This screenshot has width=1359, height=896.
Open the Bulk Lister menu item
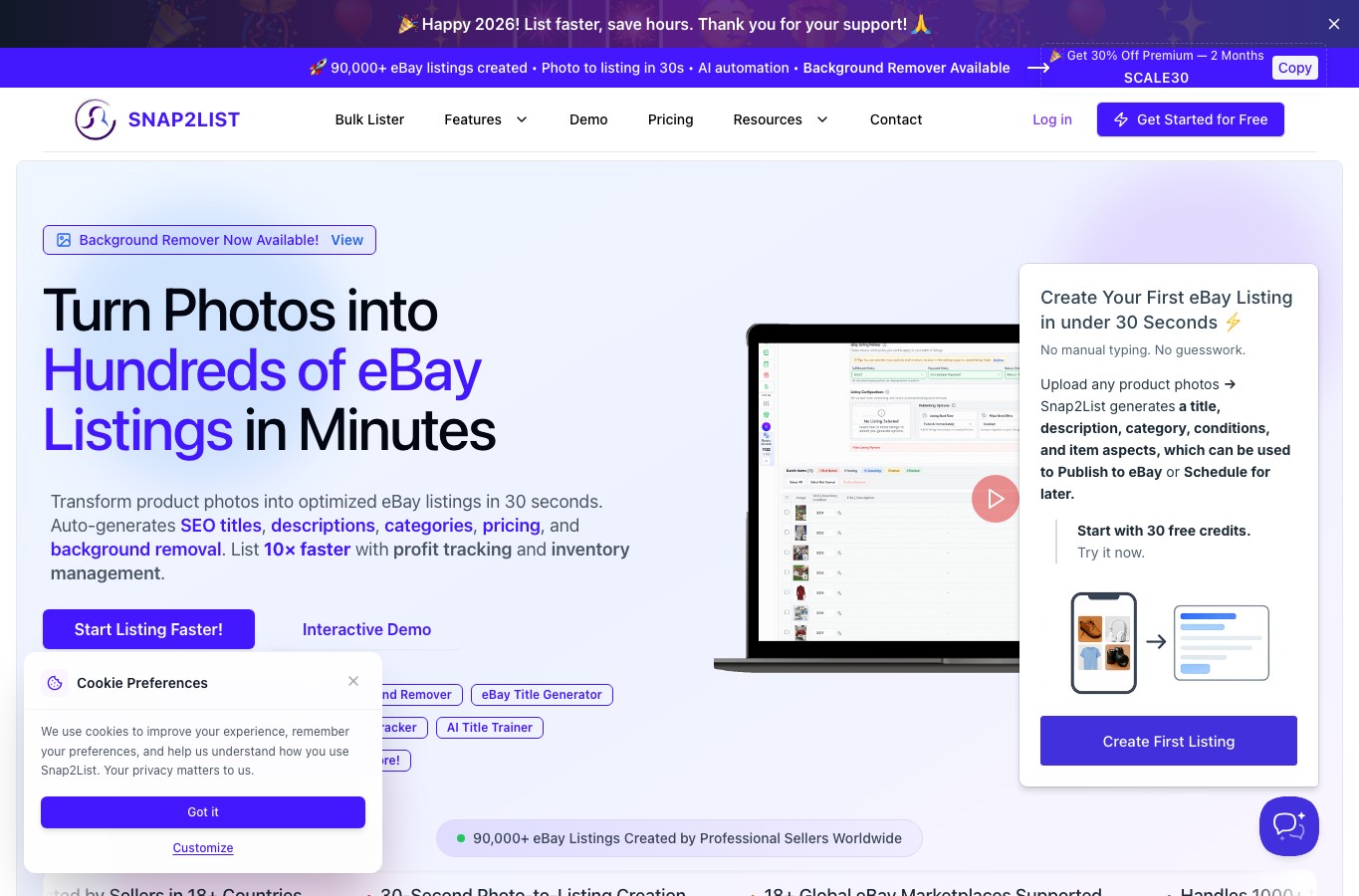(x=369, y=119)
